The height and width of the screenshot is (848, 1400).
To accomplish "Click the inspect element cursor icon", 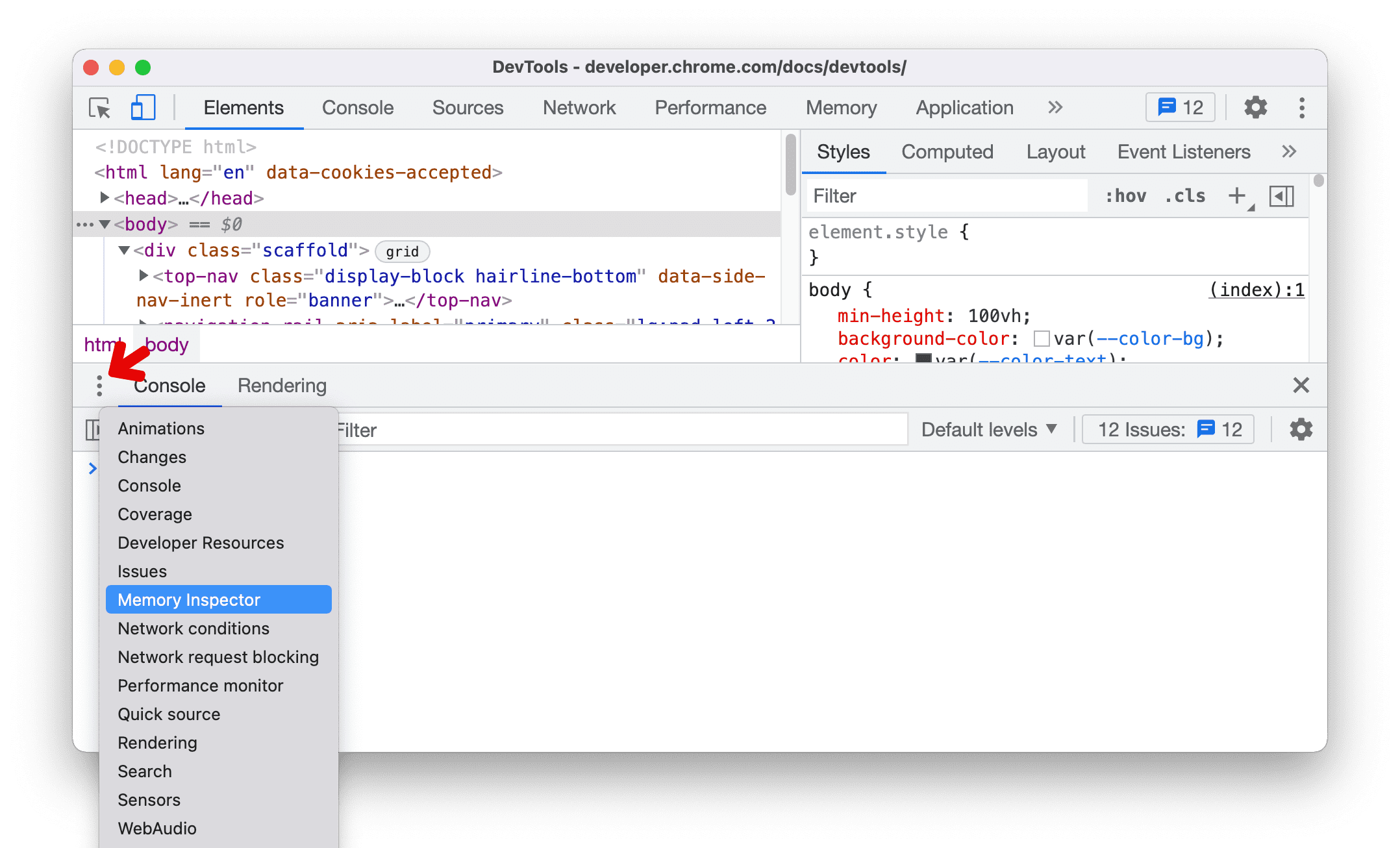I will coord(100,108).
